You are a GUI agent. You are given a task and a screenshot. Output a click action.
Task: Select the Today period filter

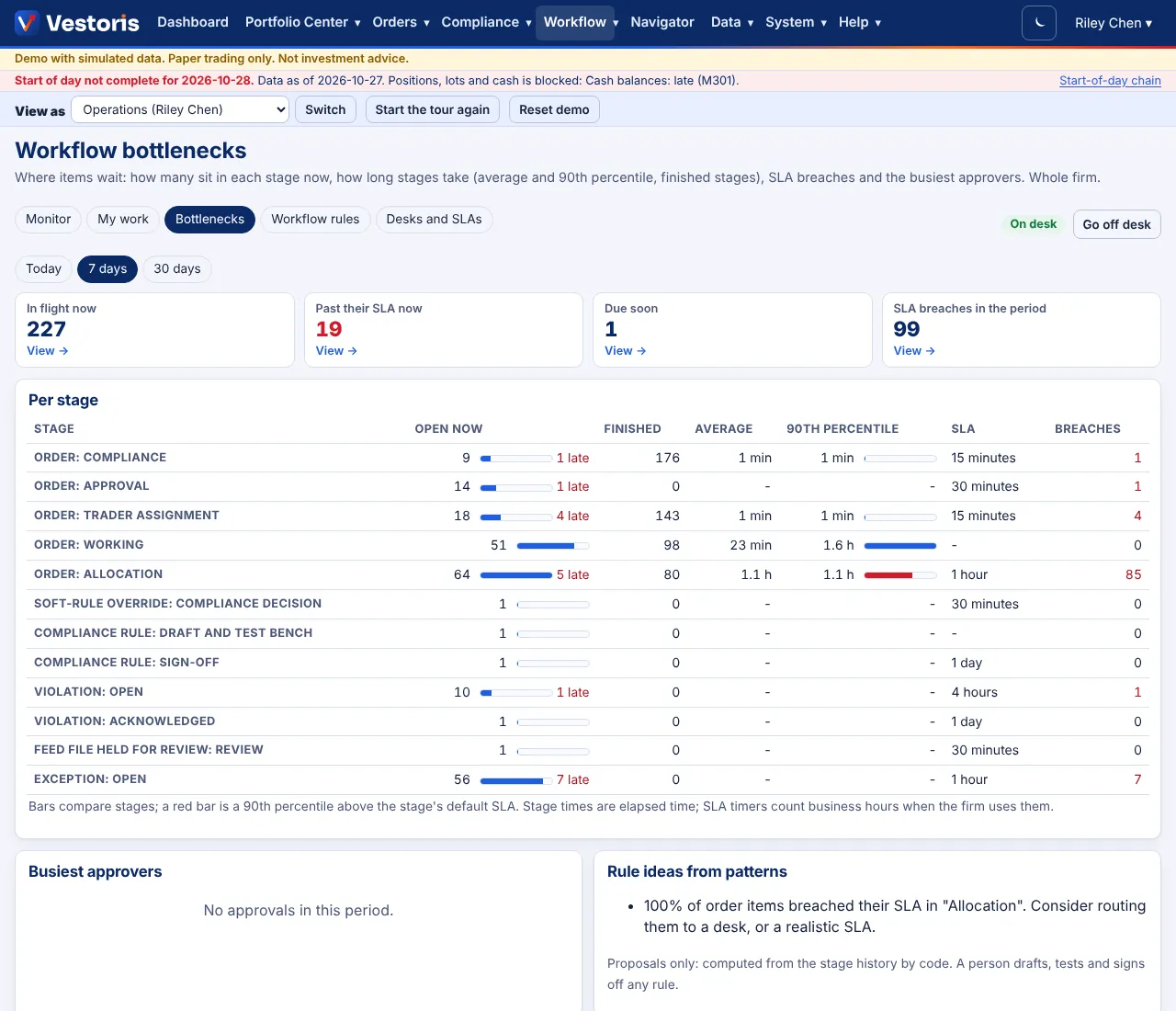43,268
